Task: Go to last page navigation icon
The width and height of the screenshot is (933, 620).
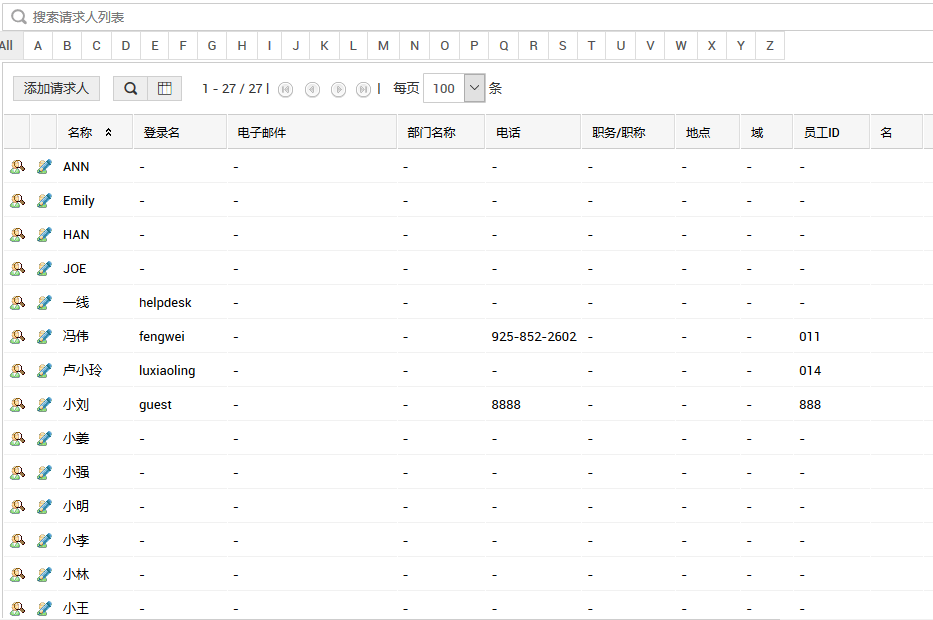Action: pos(363,89)
